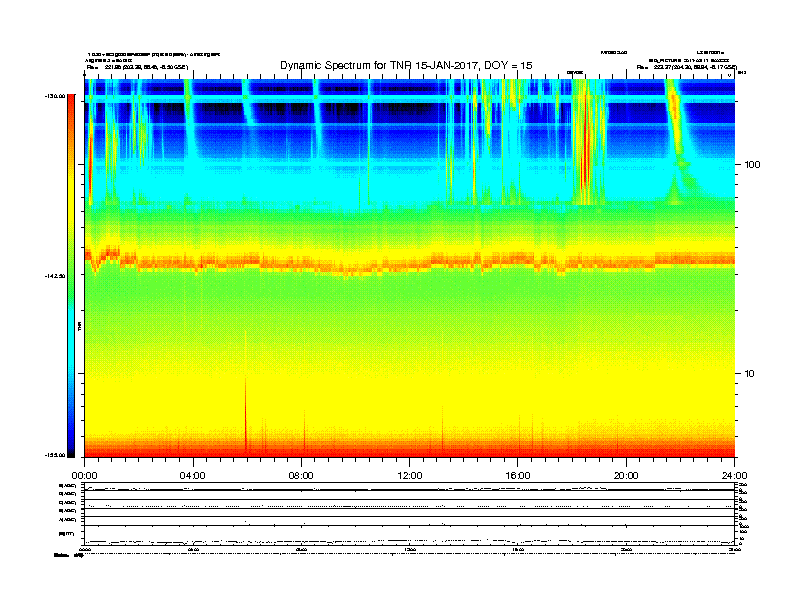Click the "-130.00" label on the color scale
This screenshot has width=792, height=612.
point(55,96)
